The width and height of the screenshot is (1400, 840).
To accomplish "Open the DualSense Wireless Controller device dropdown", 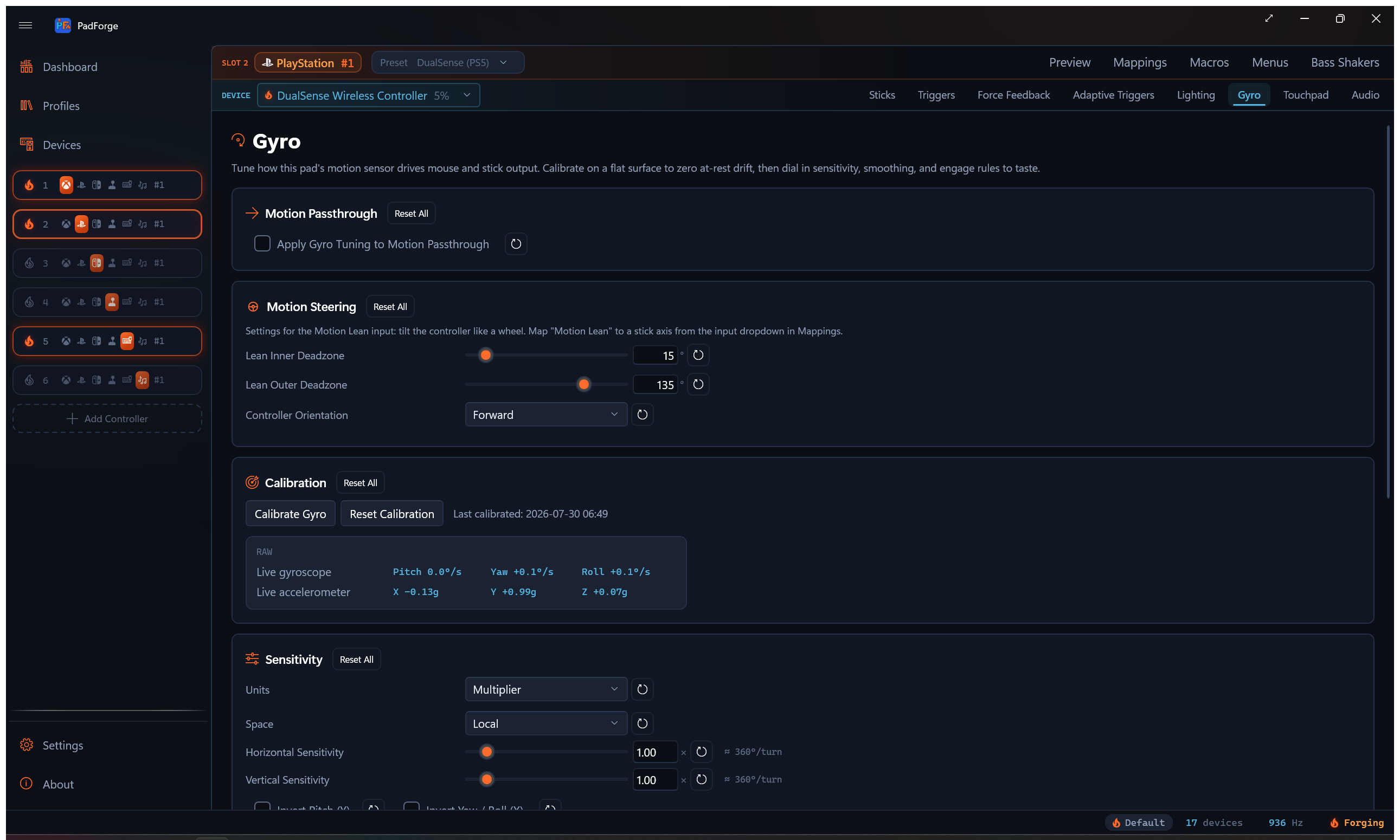I will pyautogui.click(x=368, y=95).
